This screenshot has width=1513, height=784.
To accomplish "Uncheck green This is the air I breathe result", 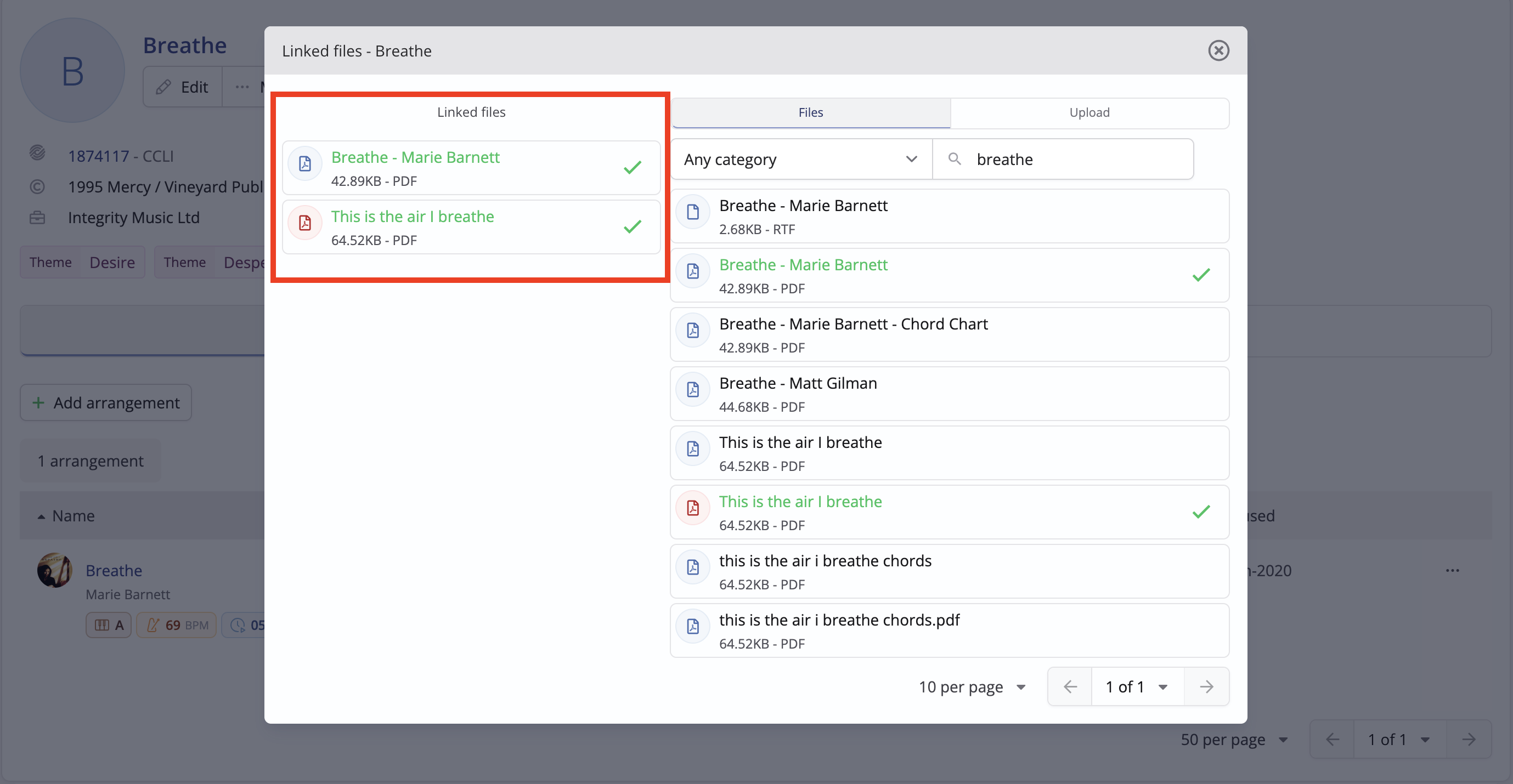I will pos(949,512).
